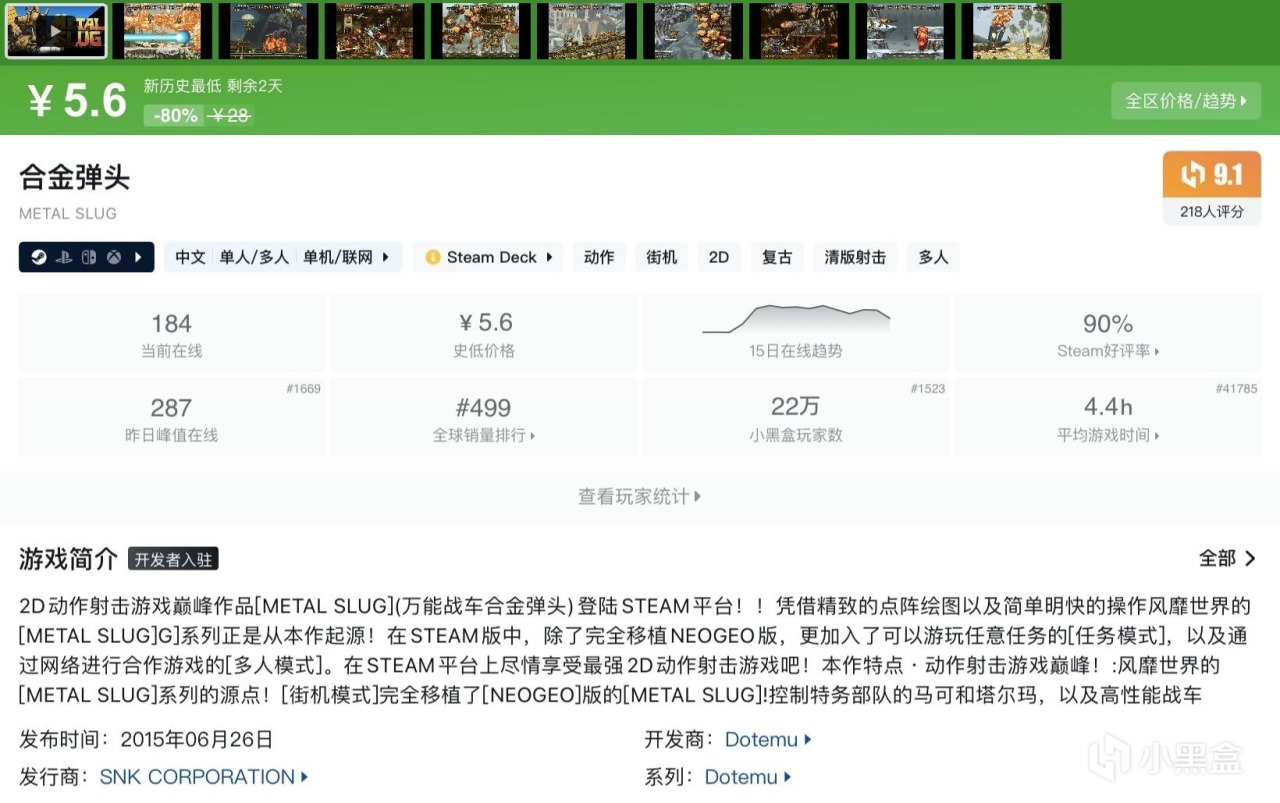This screenshot has height=803, width=1280.
Task: Click the crossed-out ¥28 original price
Action: click(x=231, y=116)
